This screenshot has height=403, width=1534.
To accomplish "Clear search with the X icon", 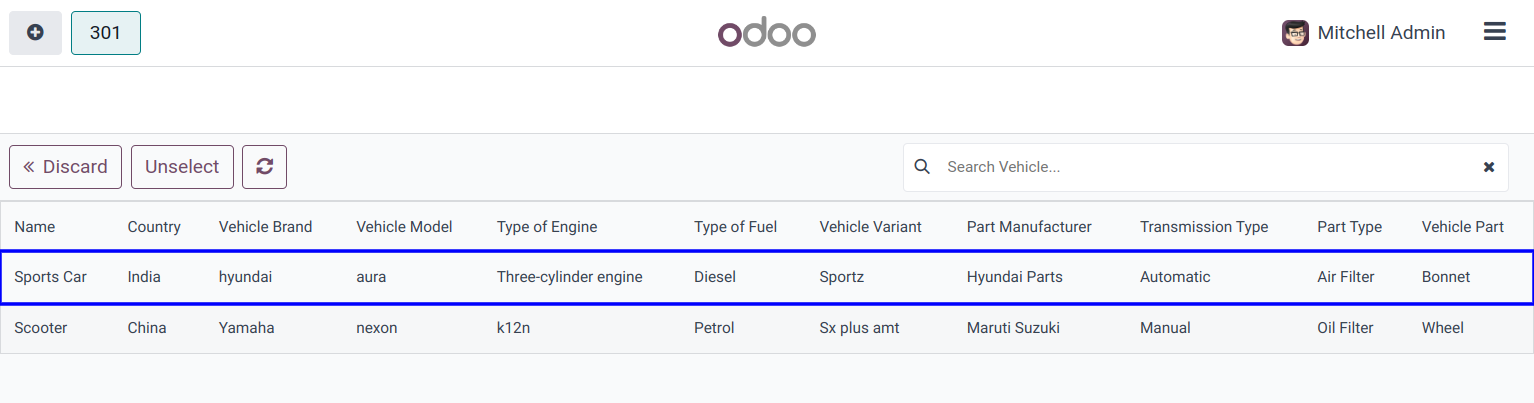I will tap(1488, 167).
